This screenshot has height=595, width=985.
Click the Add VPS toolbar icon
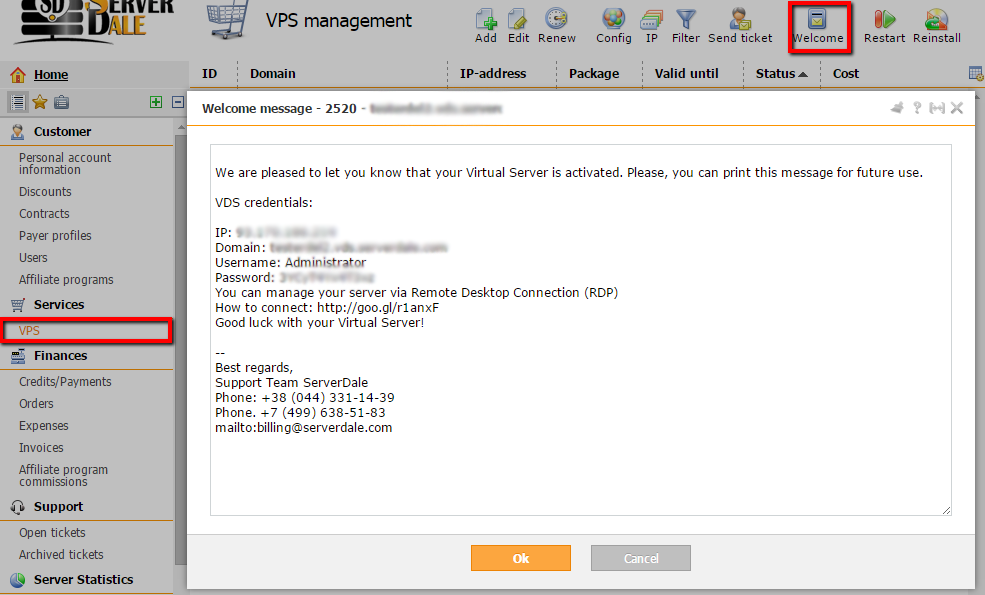(486, 19)
